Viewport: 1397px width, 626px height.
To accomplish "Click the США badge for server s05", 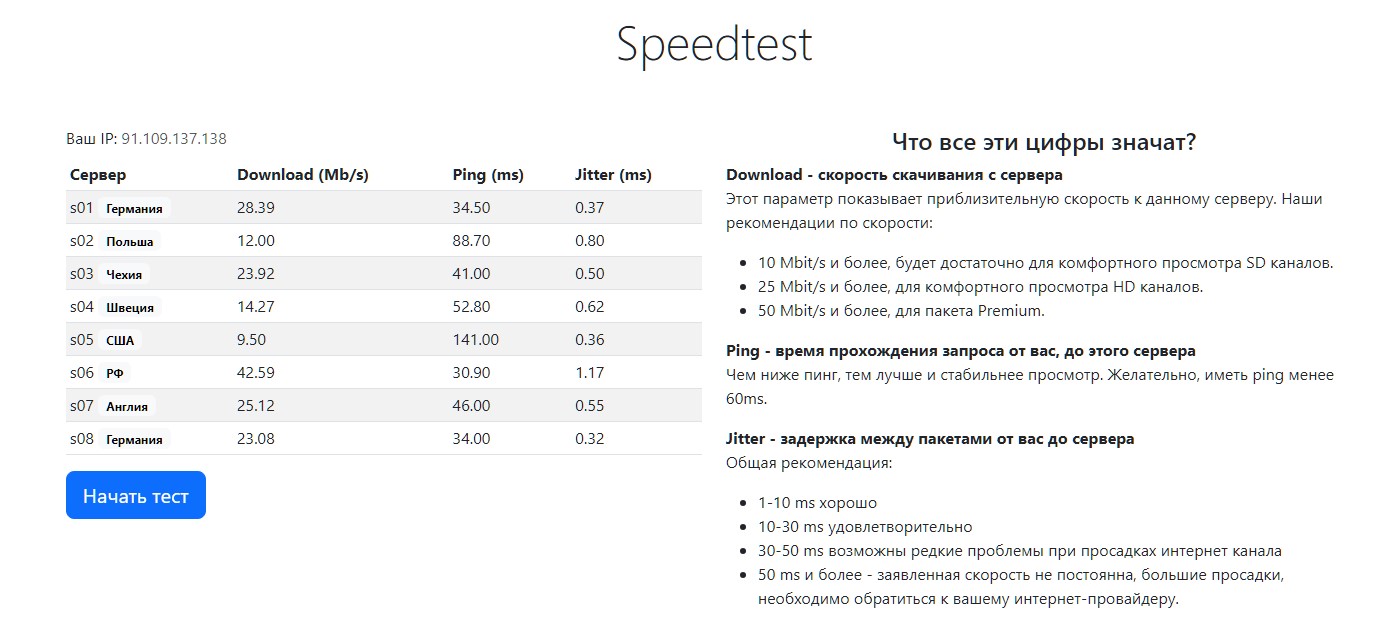I will (x=120, y=340).
